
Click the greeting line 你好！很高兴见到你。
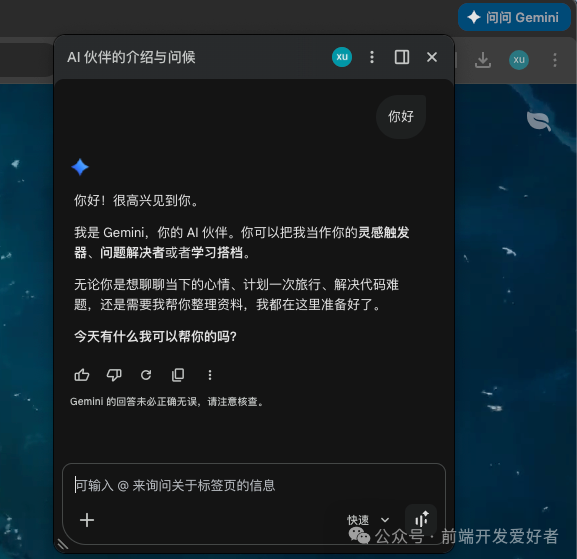click(137, 201)
